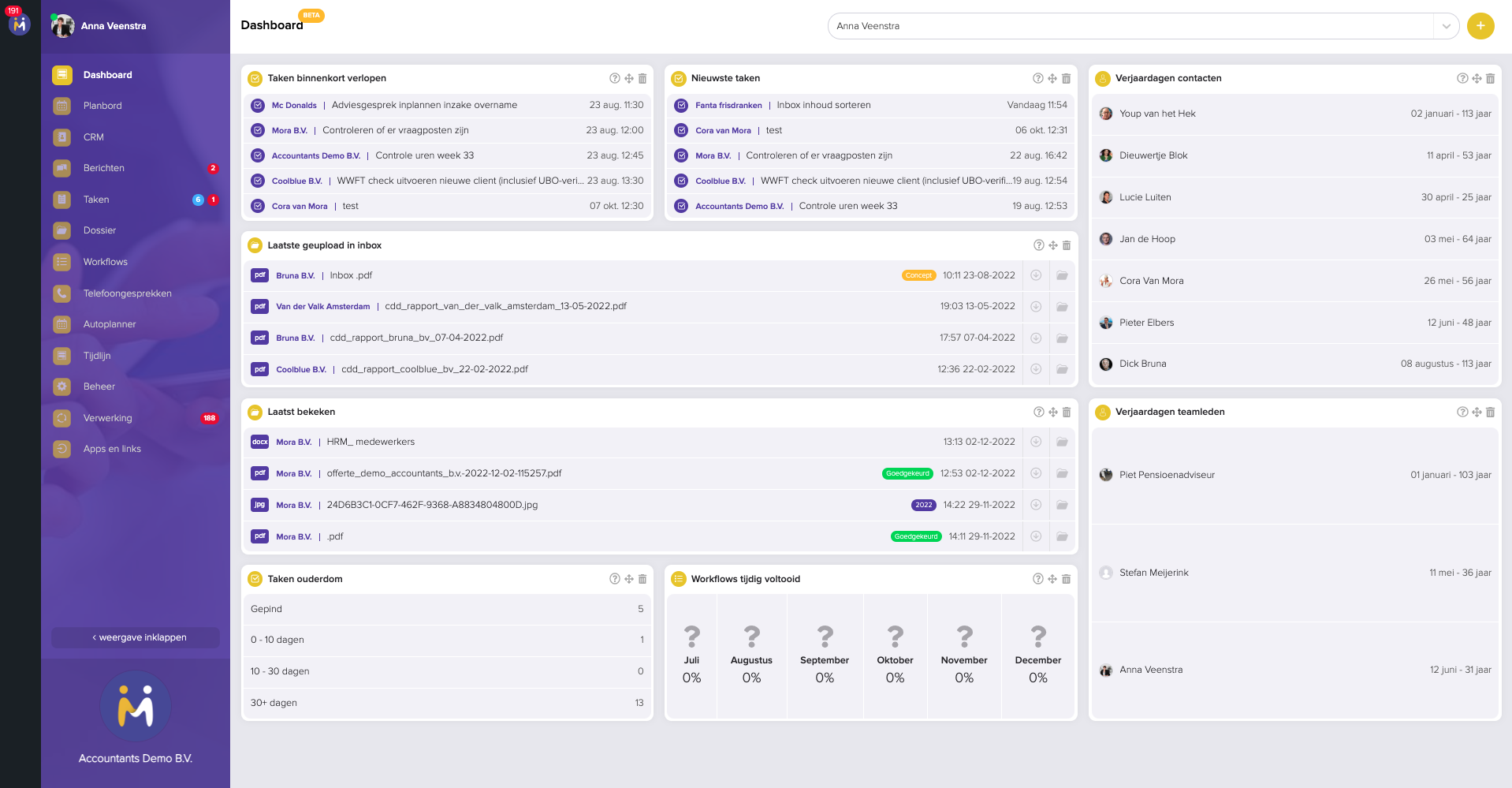This screenshot has width=1512, height=788.
Task: Show help for Workflows tijdig voltooid widget
Action: [x=1038, y=579]
